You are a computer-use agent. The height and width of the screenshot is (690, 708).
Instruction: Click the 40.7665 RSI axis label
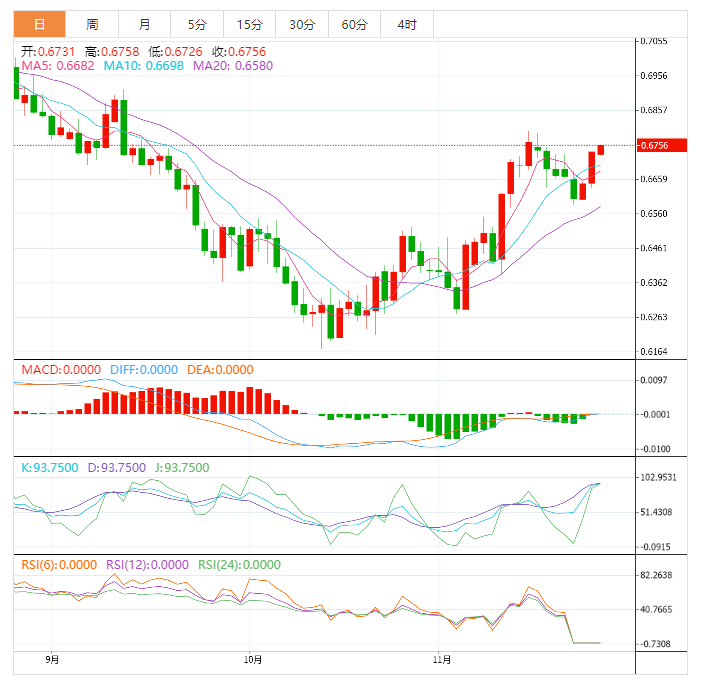[656, 610]
